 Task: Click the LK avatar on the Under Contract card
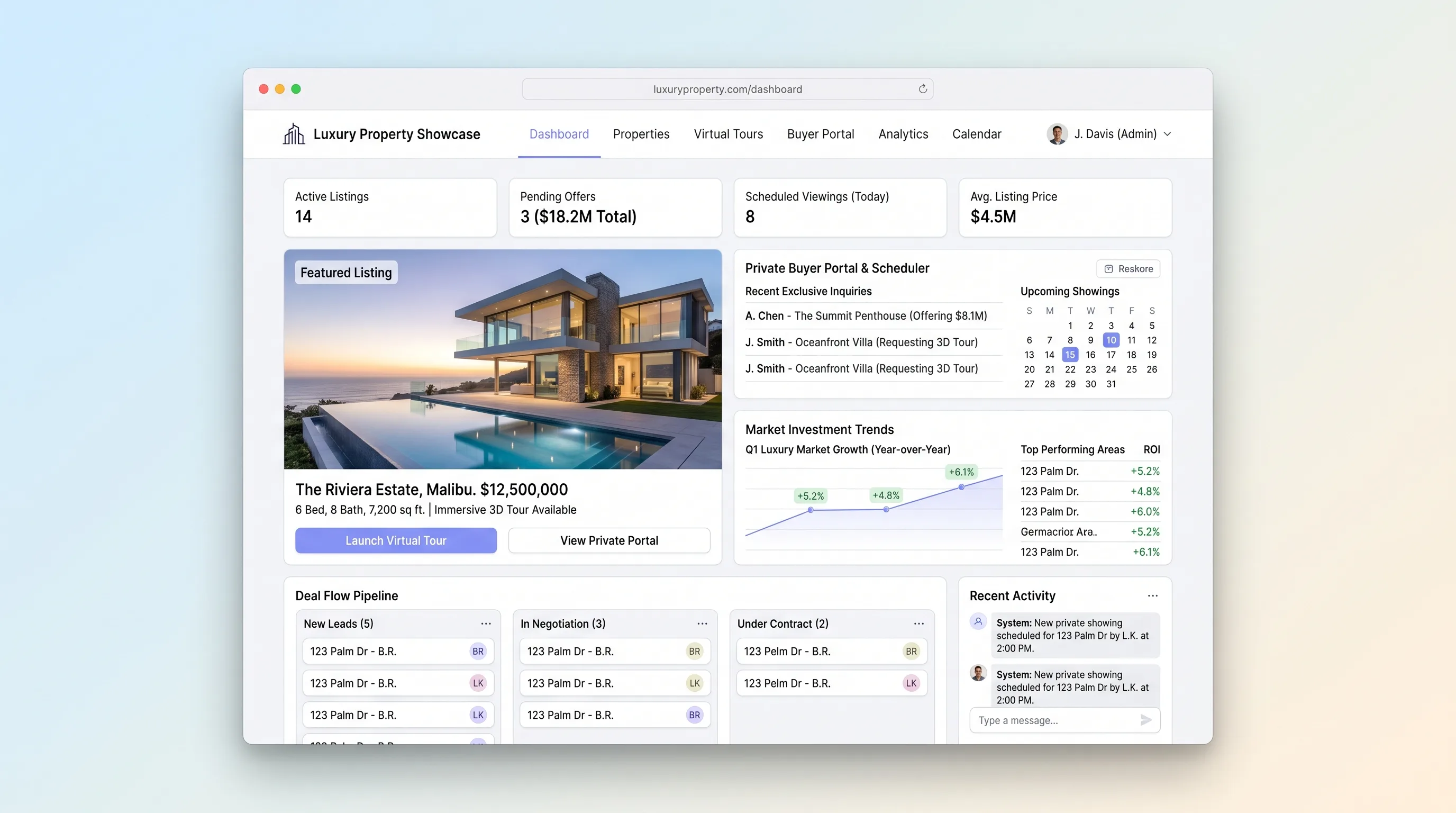(911, 683)
